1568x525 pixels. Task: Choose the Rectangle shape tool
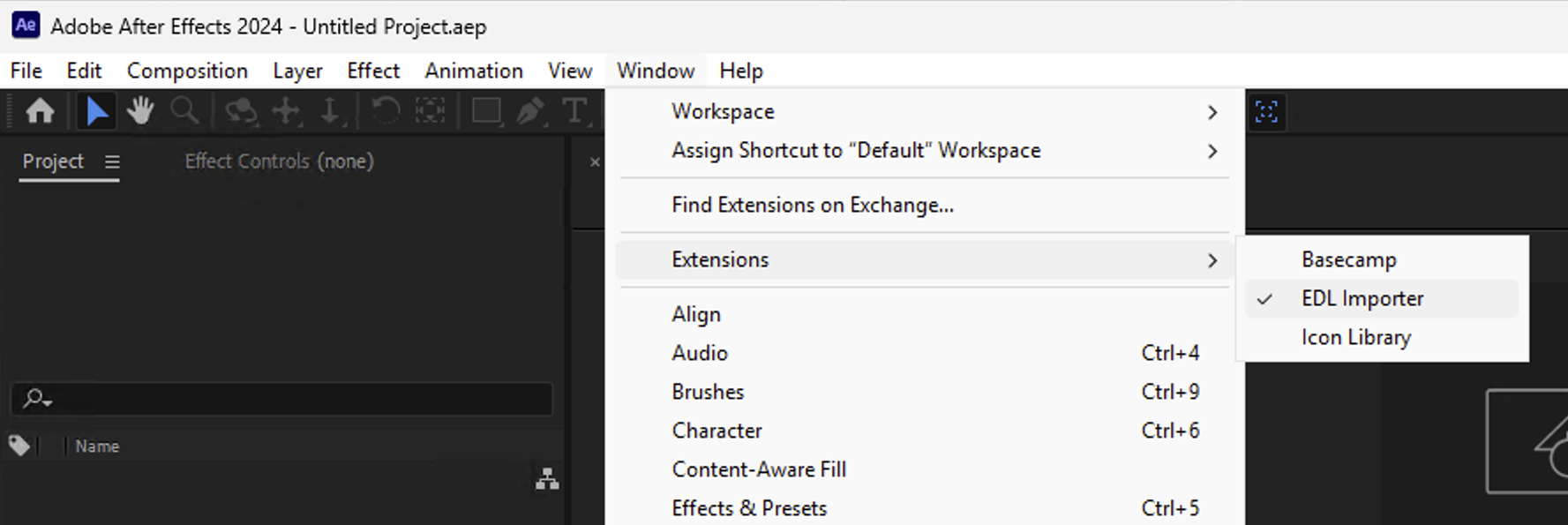(x=486, y=111)
